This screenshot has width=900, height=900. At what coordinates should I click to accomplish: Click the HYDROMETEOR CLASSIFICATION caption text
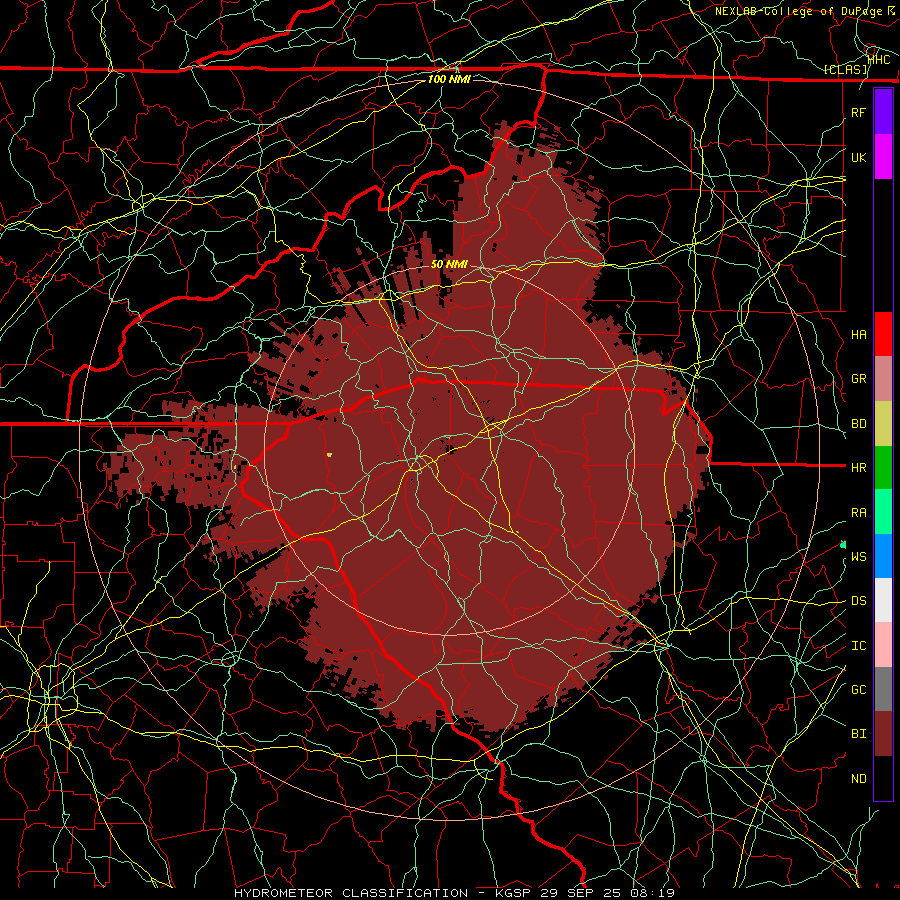(351, 893)
